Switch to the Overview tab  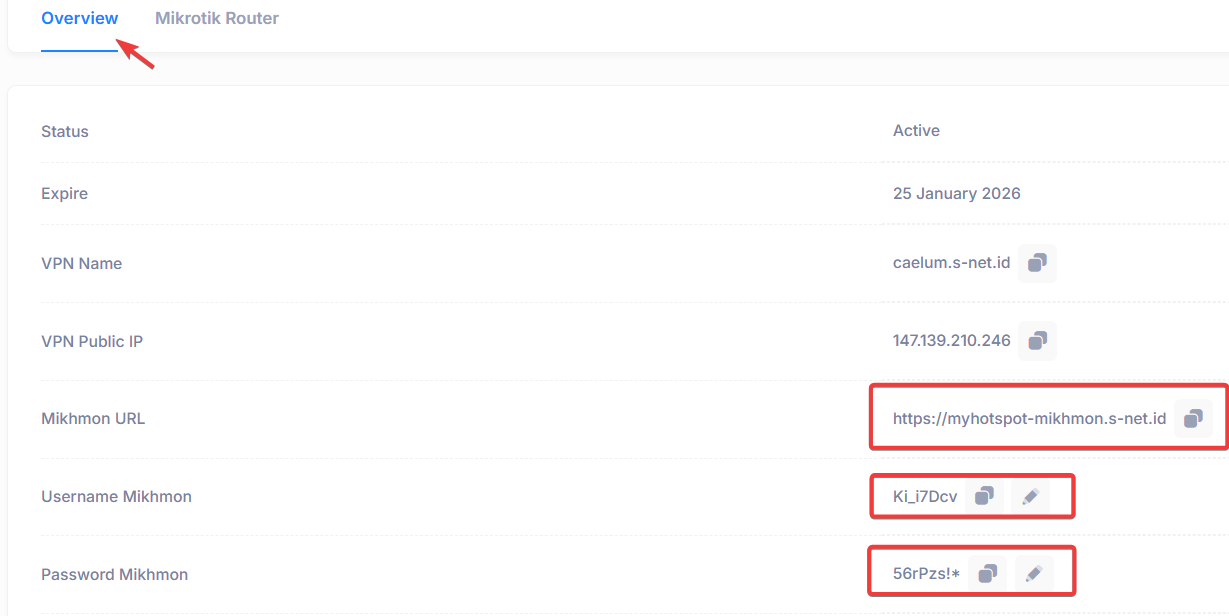(79, 18)
